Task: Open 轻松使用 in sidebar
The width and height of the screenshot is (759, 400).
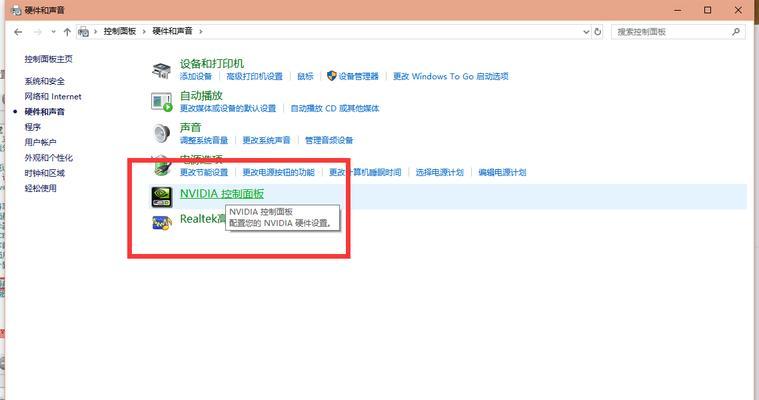Action: [40, 188]
